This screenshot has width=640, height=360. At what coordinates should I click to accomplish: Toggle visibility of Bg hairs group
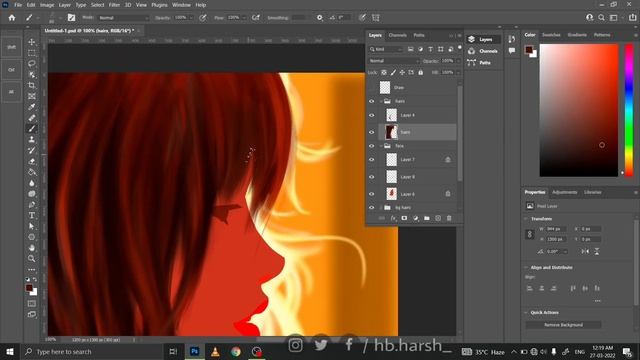[x=371, y=207]
